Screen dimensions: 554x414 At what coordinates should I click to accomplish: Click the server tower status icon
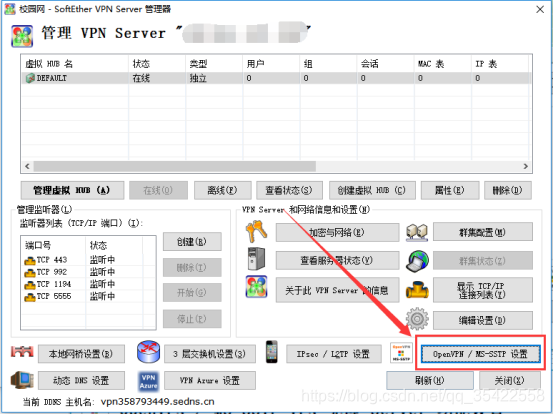pos(257,259)
